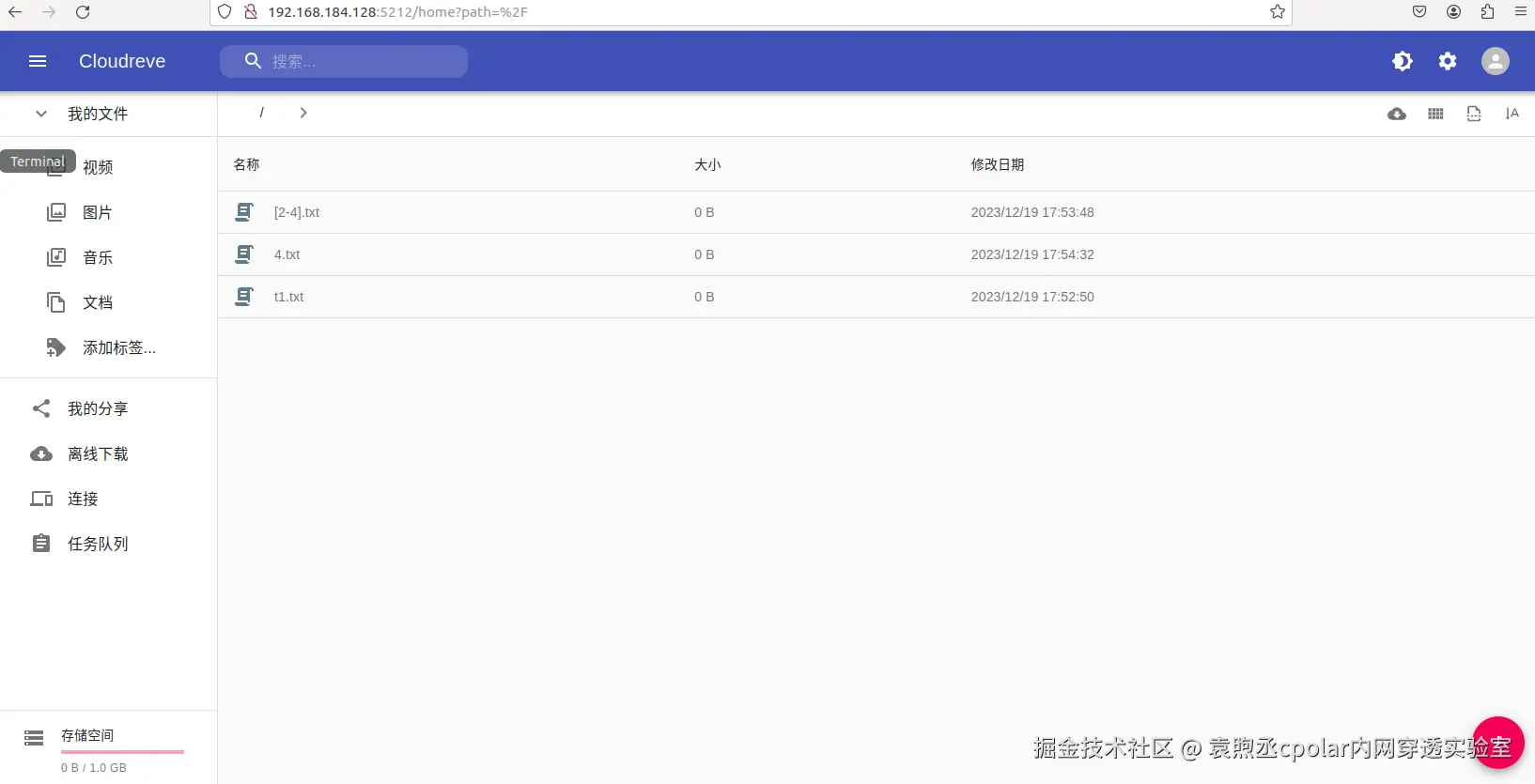Collapse the 我的文件 tree

[41, 114]
